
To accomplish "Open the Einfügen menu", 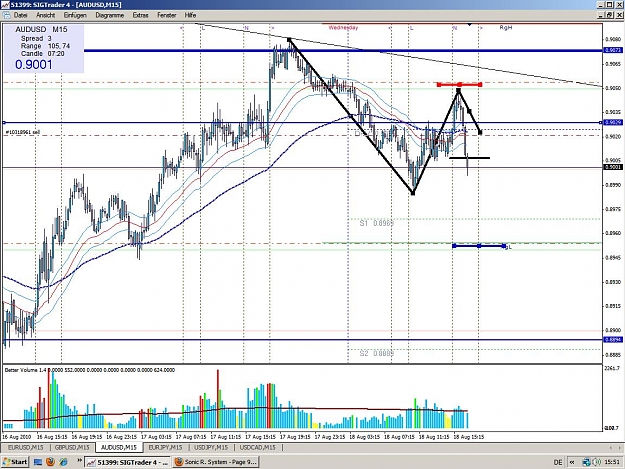I will coord(75,15).
